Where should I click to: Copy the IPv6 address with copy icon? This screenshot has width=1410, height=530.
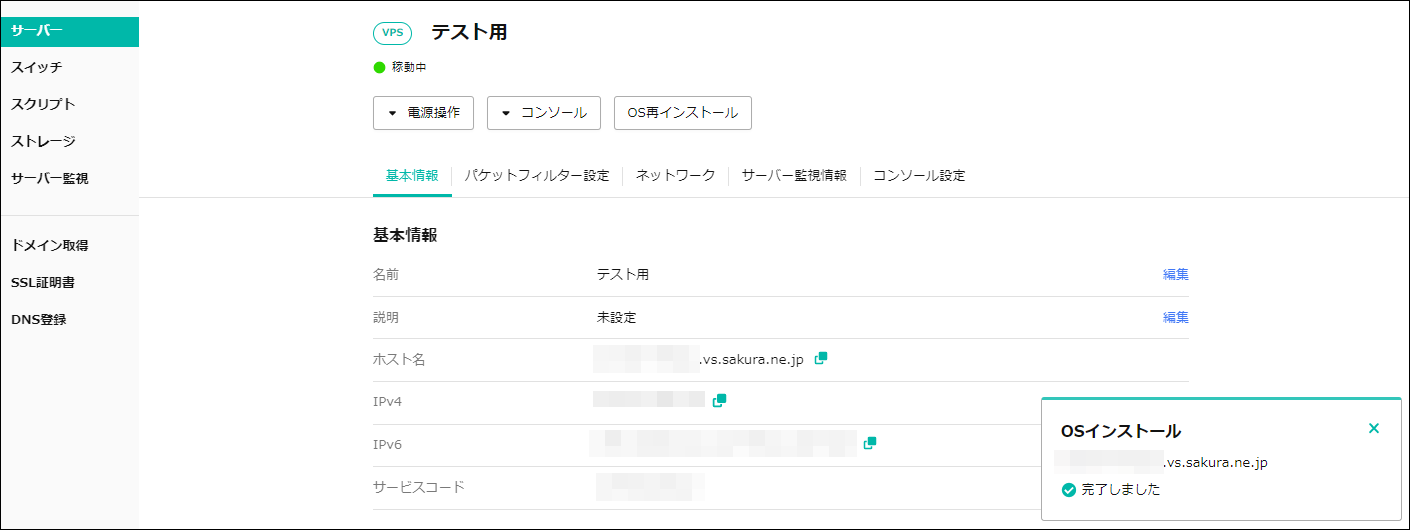click(870, 442)
